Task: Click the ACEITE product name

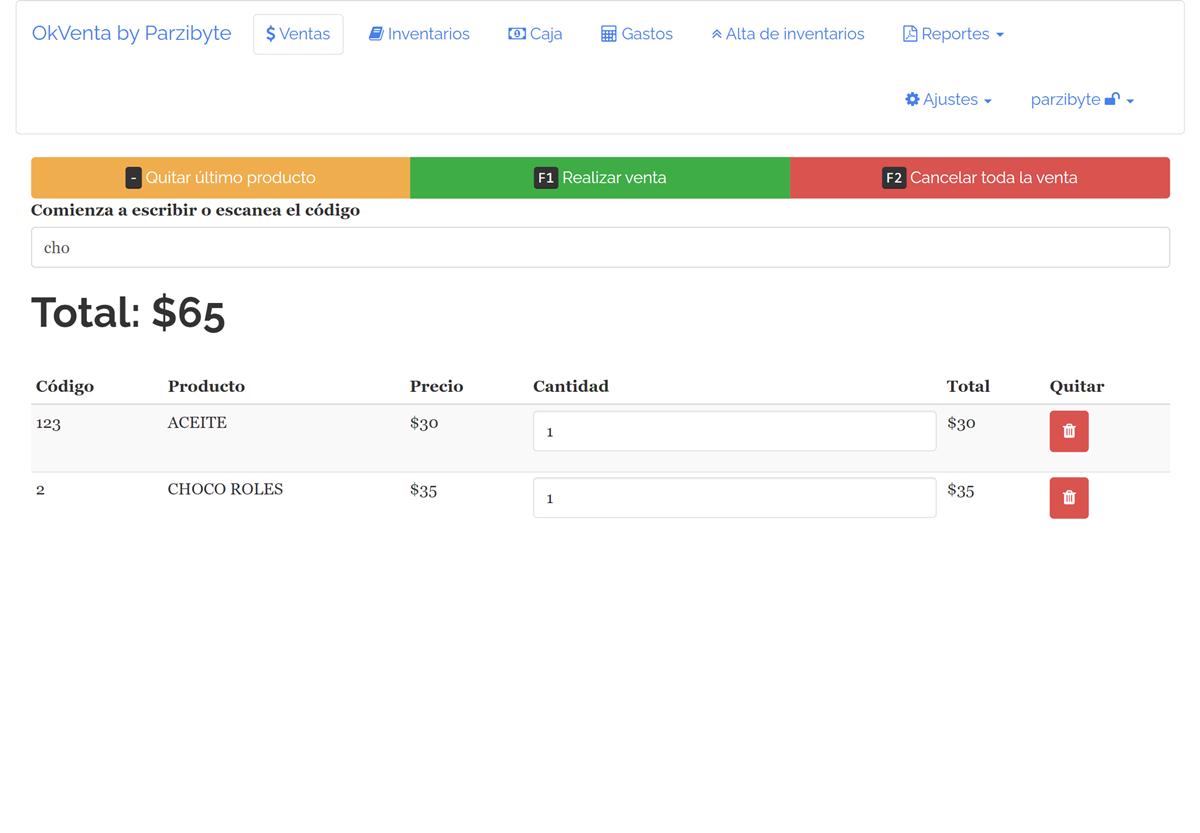Action: click(x=197, y=423)
